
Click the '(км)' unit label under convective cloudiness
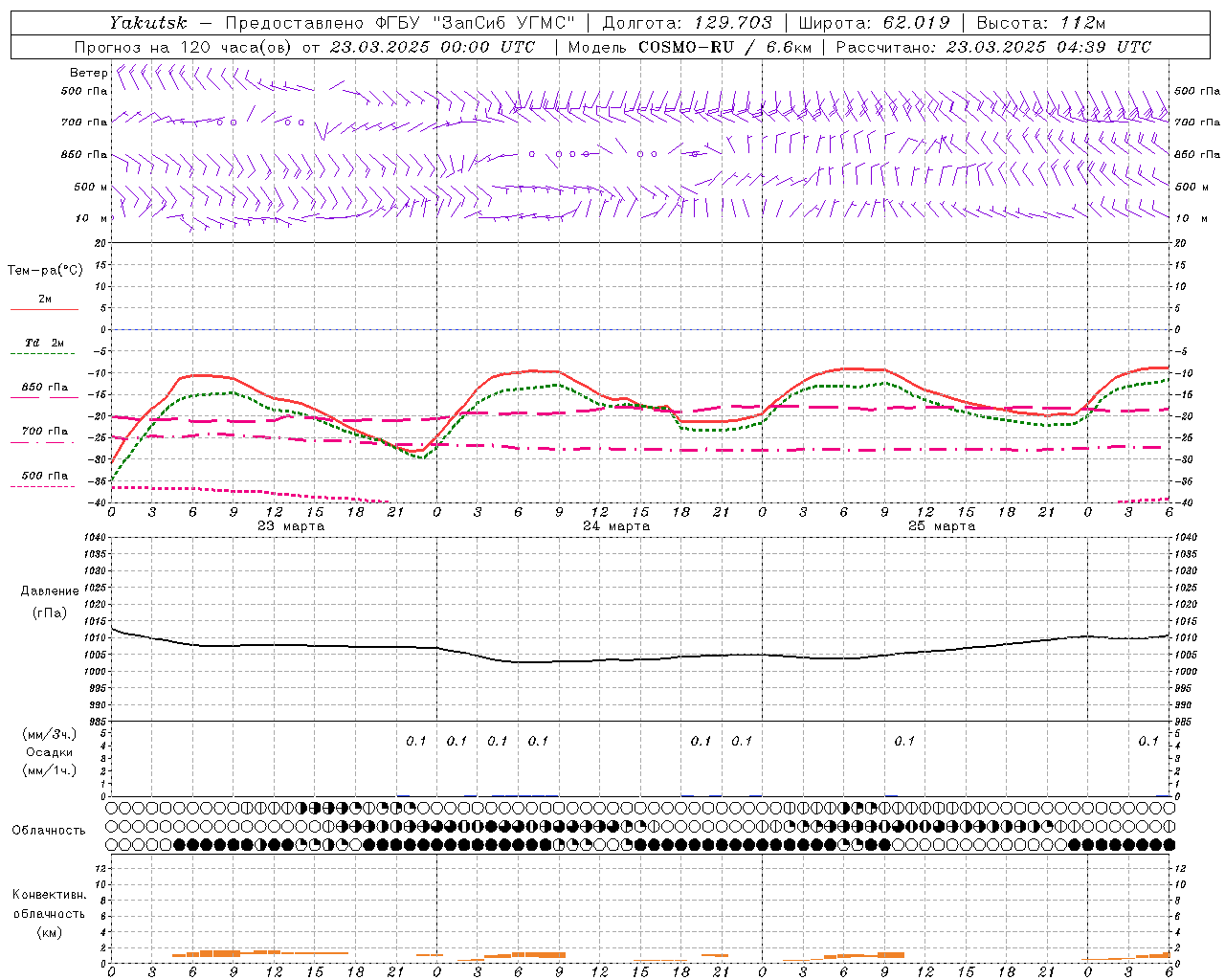(x=50, y=932)
